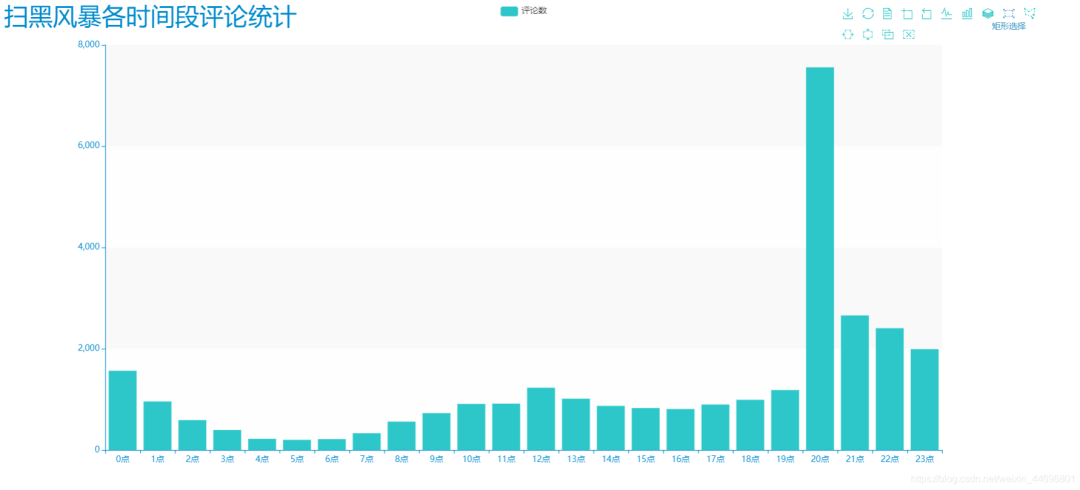The image size is (1080, 490).
Task: Switch to bar chart icon
Action: coord(967,13)
